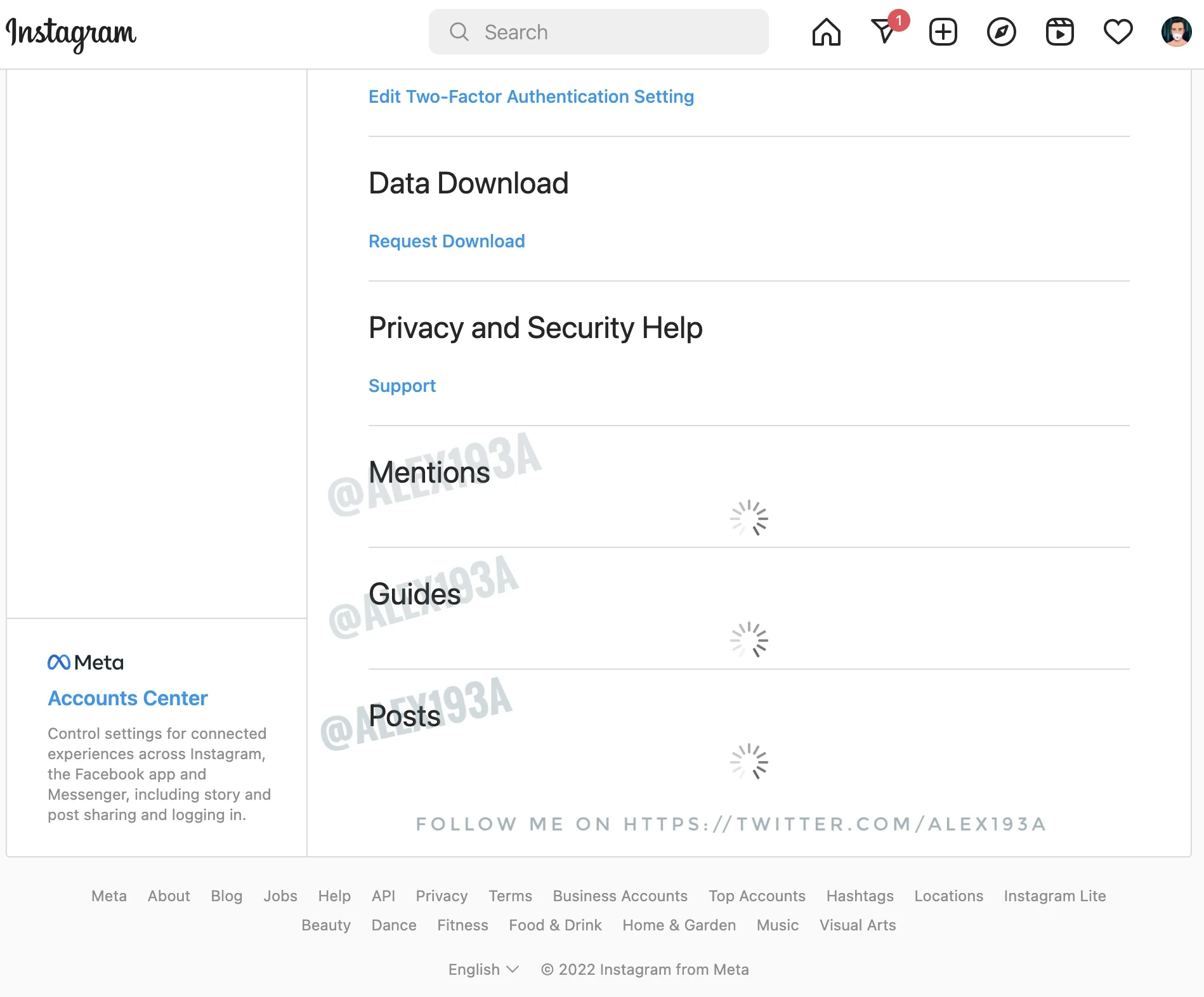Image resolution: width=1204 pixels, height=997 pixels.
Task: Open the Instagram home feed icon
Action: [826, 32]
